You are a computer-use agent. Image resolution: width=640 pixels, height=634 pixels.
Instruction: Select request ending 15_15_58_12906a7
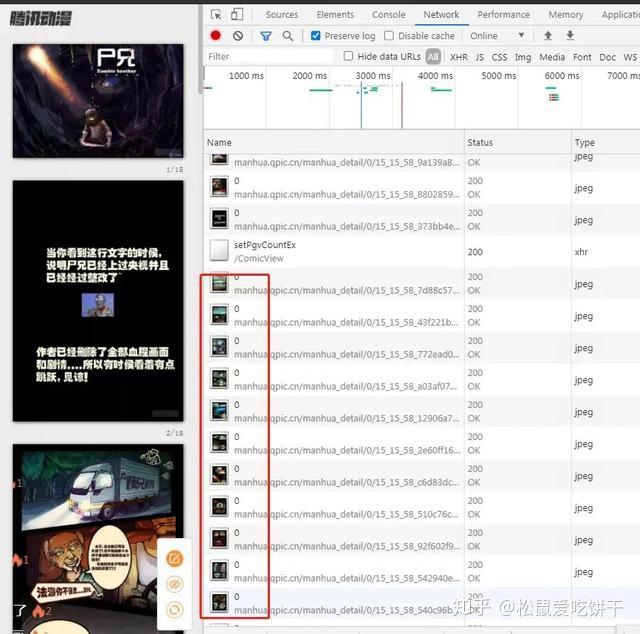tap(422, 411)
